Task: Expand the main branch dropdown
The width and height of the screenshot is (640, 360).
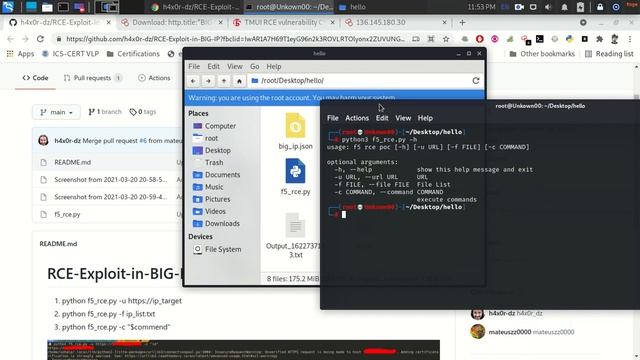Action: pyautogui.click(x=56, y=112)
